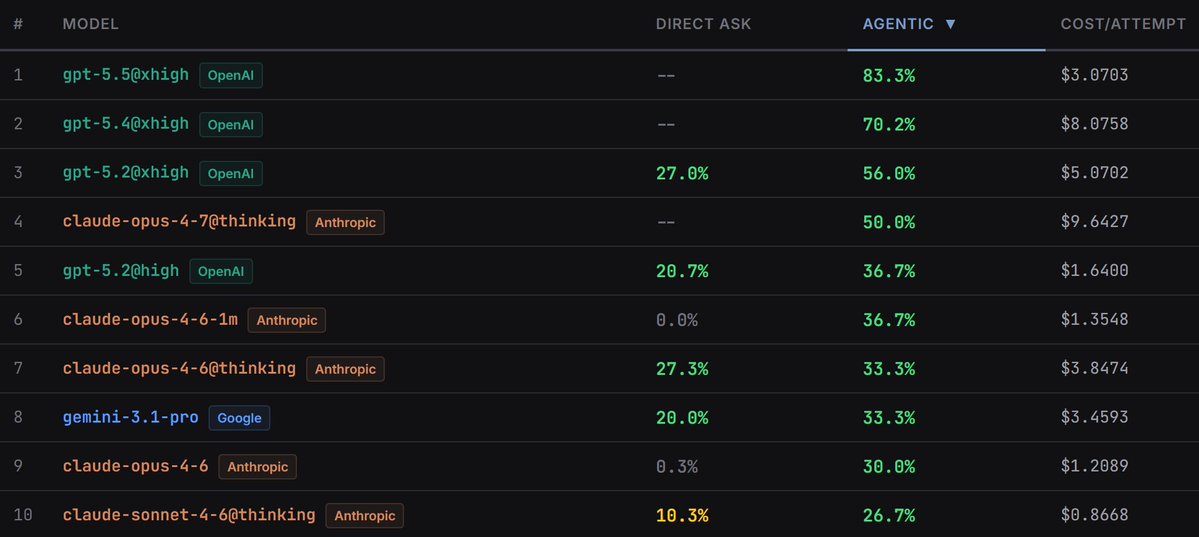This screenshot has width=1199, height=537.
Task: Click the Anthropic badge in row 9
Action: click(258, 467)
